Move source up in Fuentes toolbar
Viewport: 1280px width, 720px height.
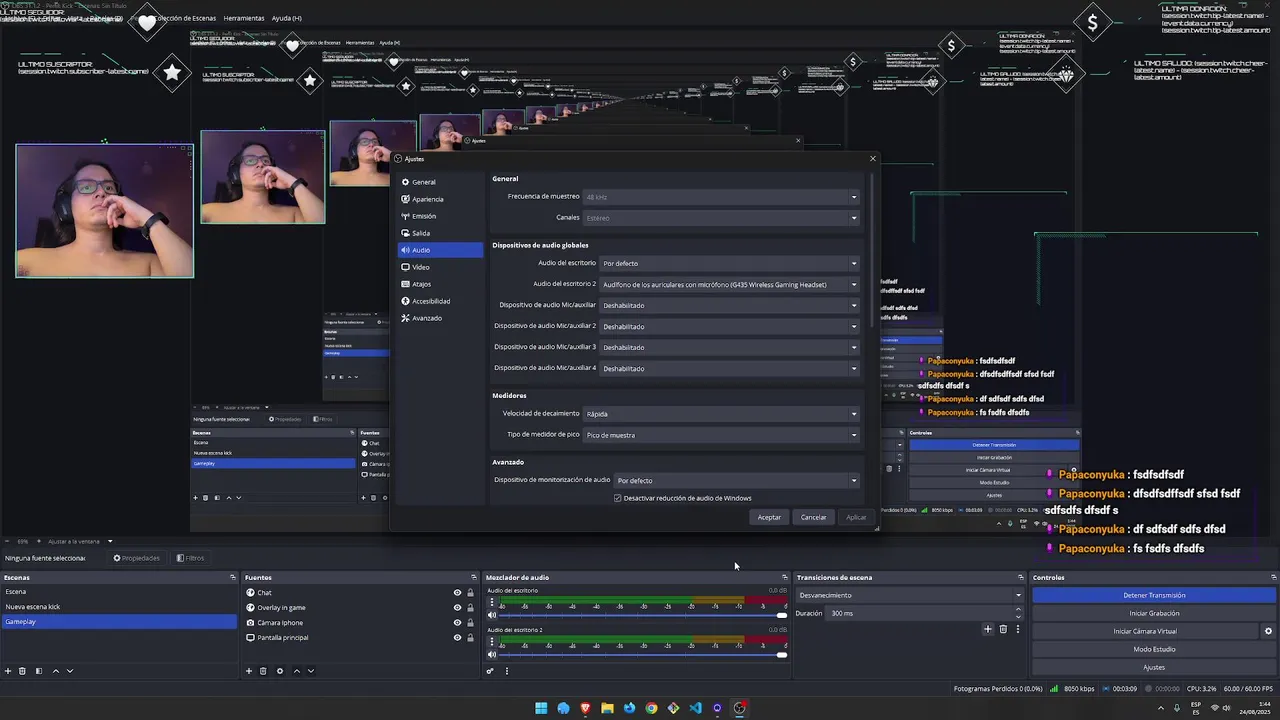click(x=296, y=671)
